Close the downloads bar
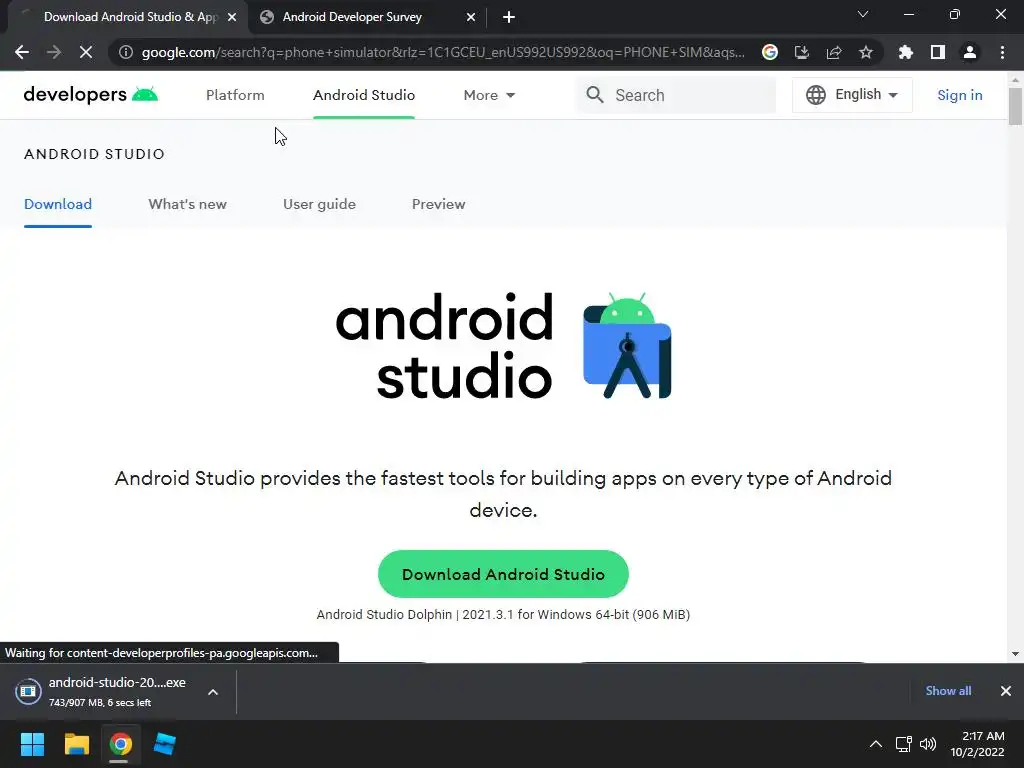The image size is (1024, 768). 1006,691
